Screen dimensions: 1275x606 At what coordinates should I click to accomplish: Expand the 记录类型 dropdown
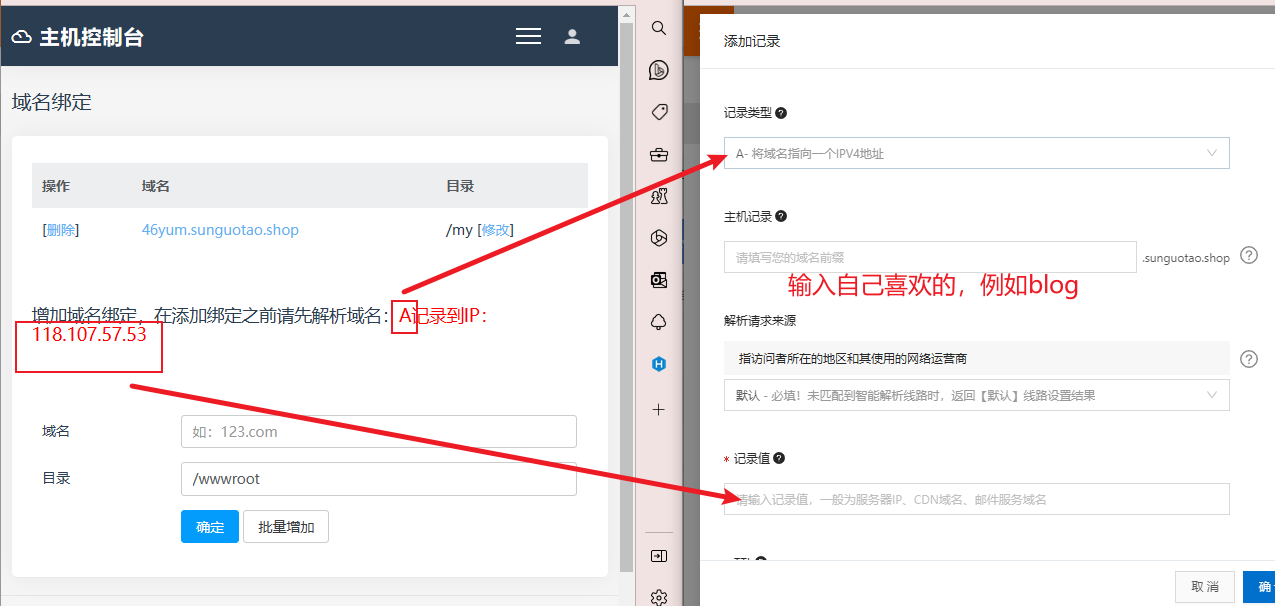coord(976,153)
